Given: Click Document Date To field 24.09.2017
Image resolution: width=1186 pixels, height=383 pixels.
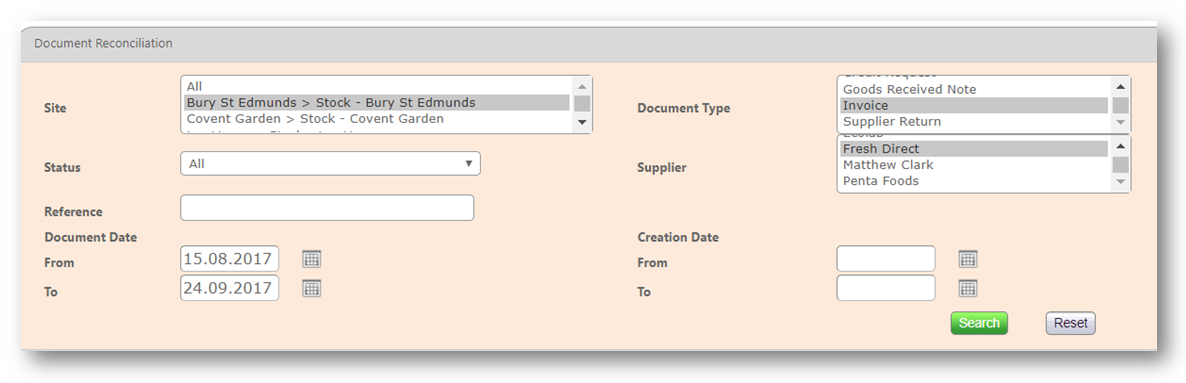Looking at the screenshot, I should click(x=229, y=288).
